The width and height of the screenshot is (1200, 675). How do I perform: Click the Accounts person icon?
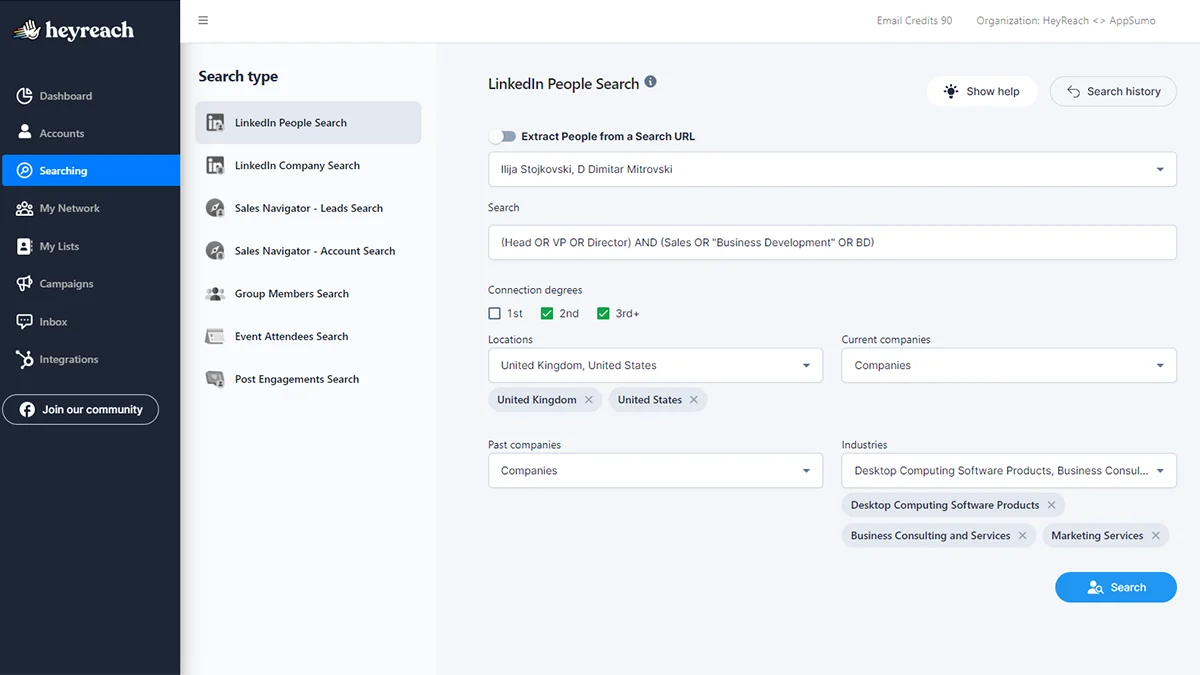[x=25, y=133]
